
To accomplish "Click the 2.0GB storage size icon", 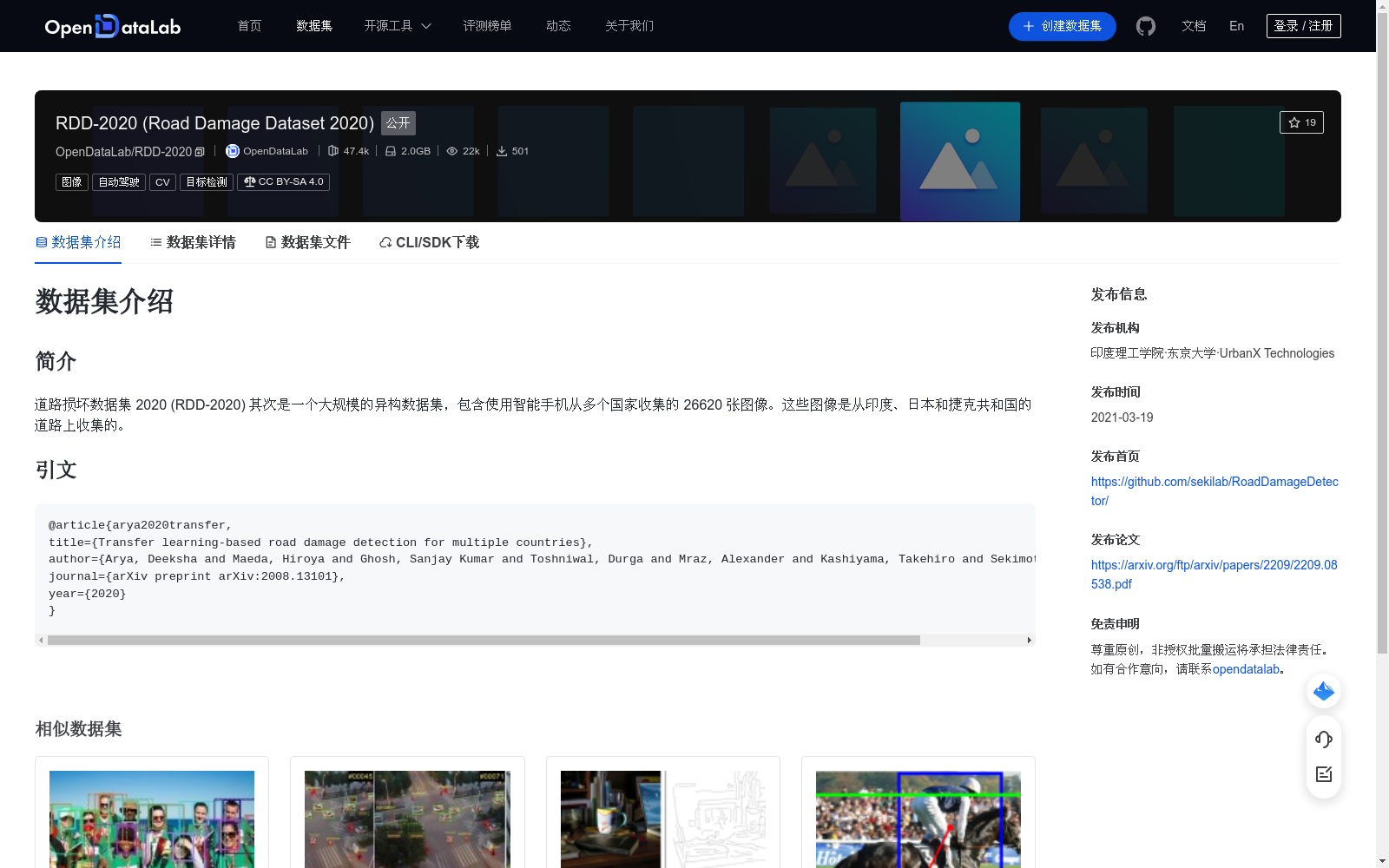I will [x=391, y=151].
